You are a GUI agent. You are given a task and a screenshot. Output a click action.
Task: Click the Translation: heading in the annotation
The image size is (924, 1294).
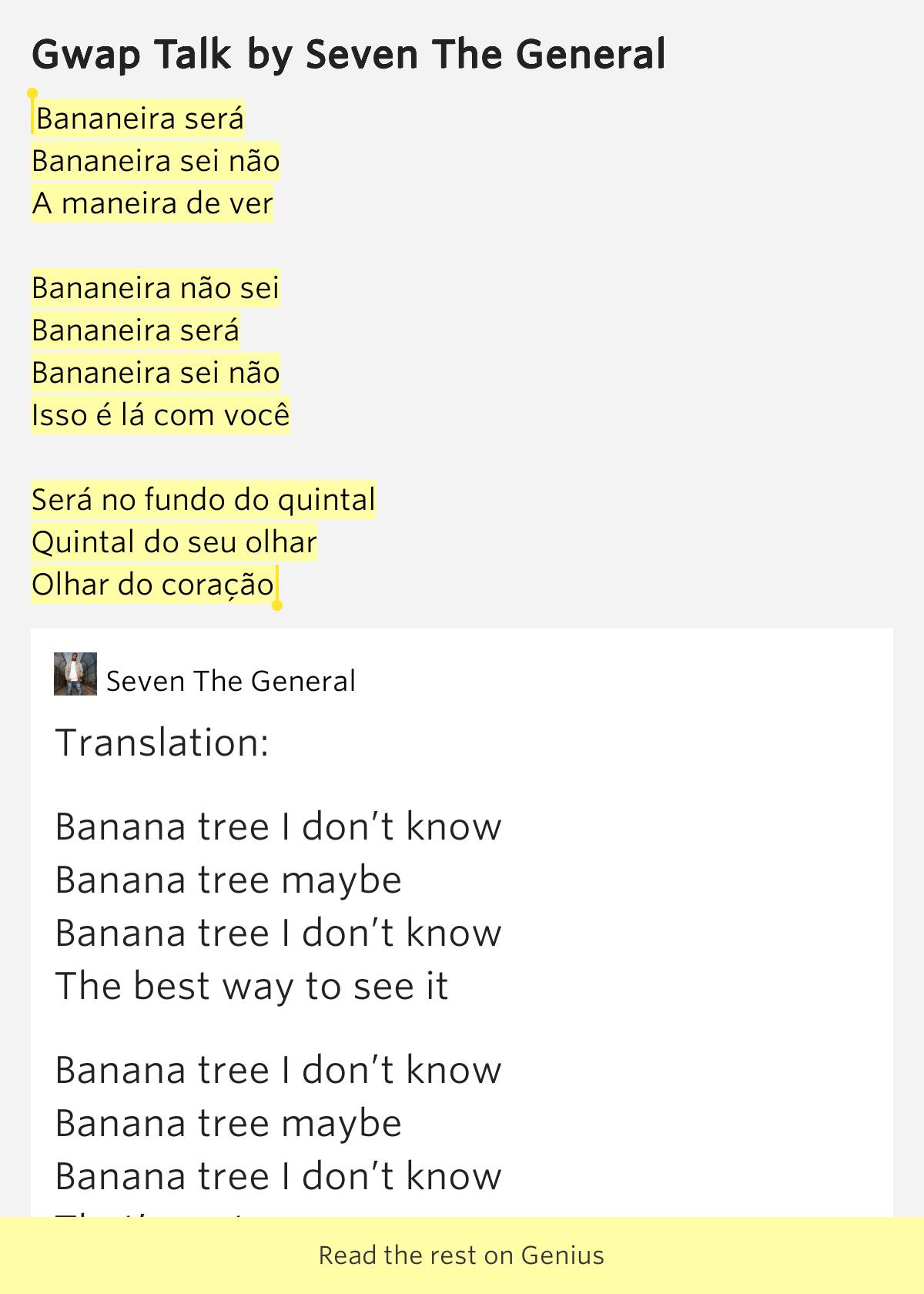click(162, 743)
